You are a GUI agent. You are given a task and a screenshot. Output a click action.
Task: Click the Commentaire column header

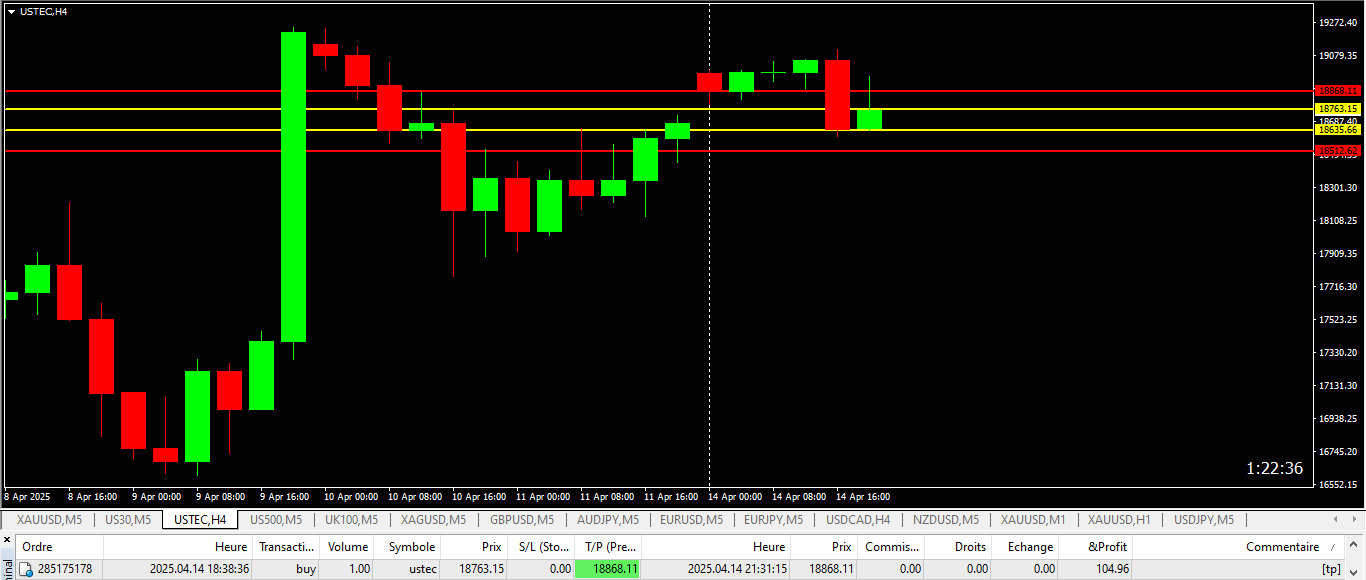1238,547
